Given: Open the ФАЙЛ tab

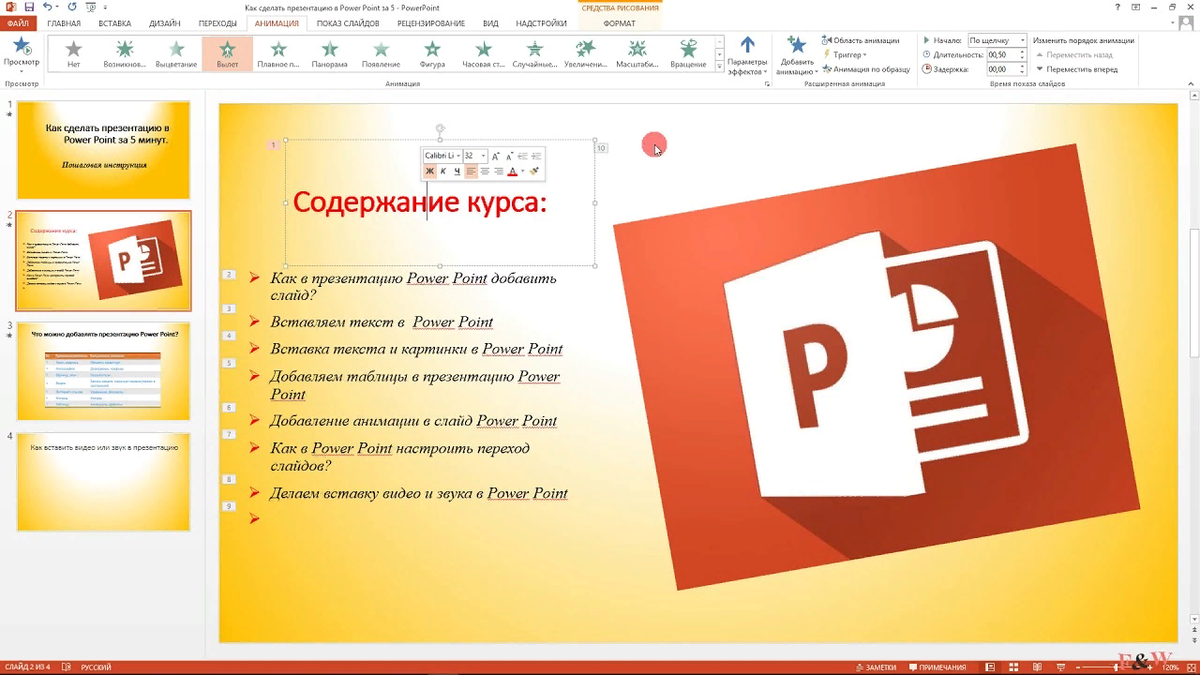Looking at the screenshot, I should tap(19, 23).
